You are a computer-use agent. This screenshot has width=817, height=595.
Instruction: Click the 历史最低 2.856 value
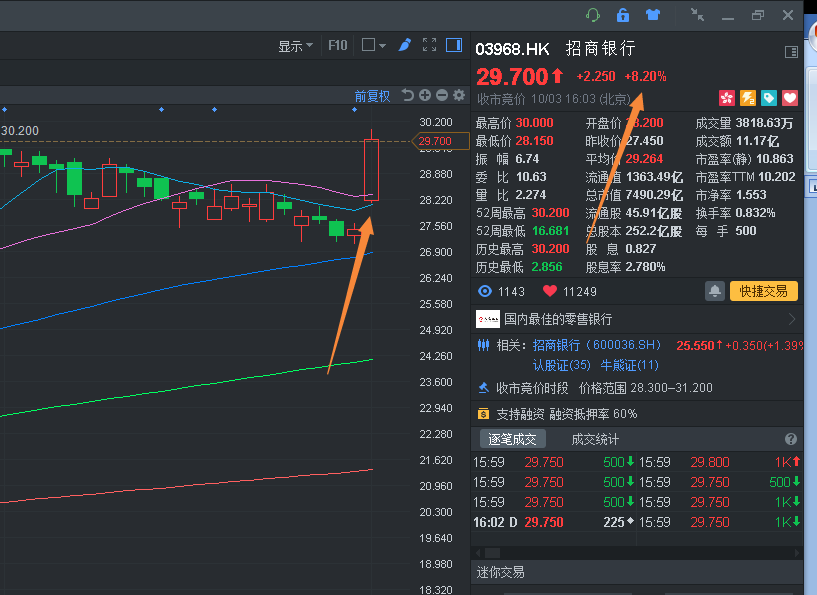click(547, 267)
